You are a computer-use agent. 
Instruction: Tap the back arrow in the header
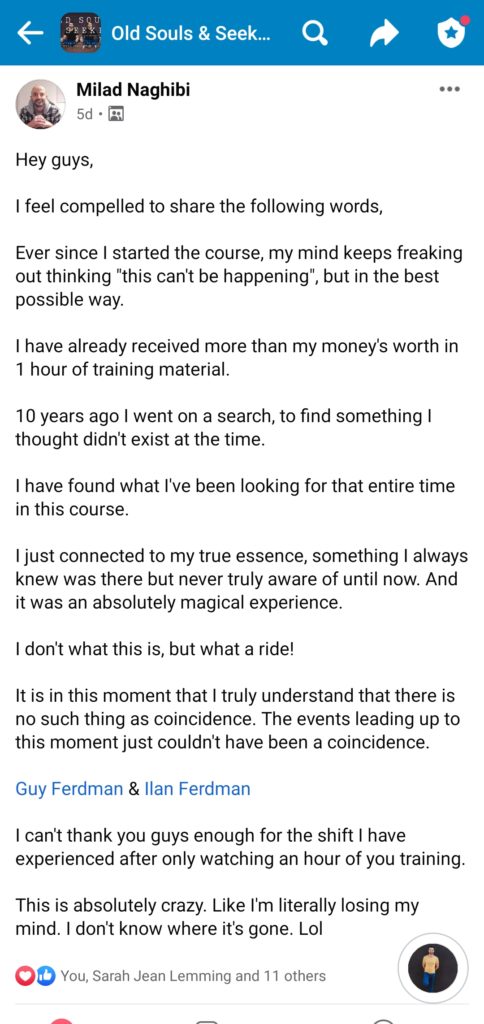pyautogui.click(x=31, y=33)
